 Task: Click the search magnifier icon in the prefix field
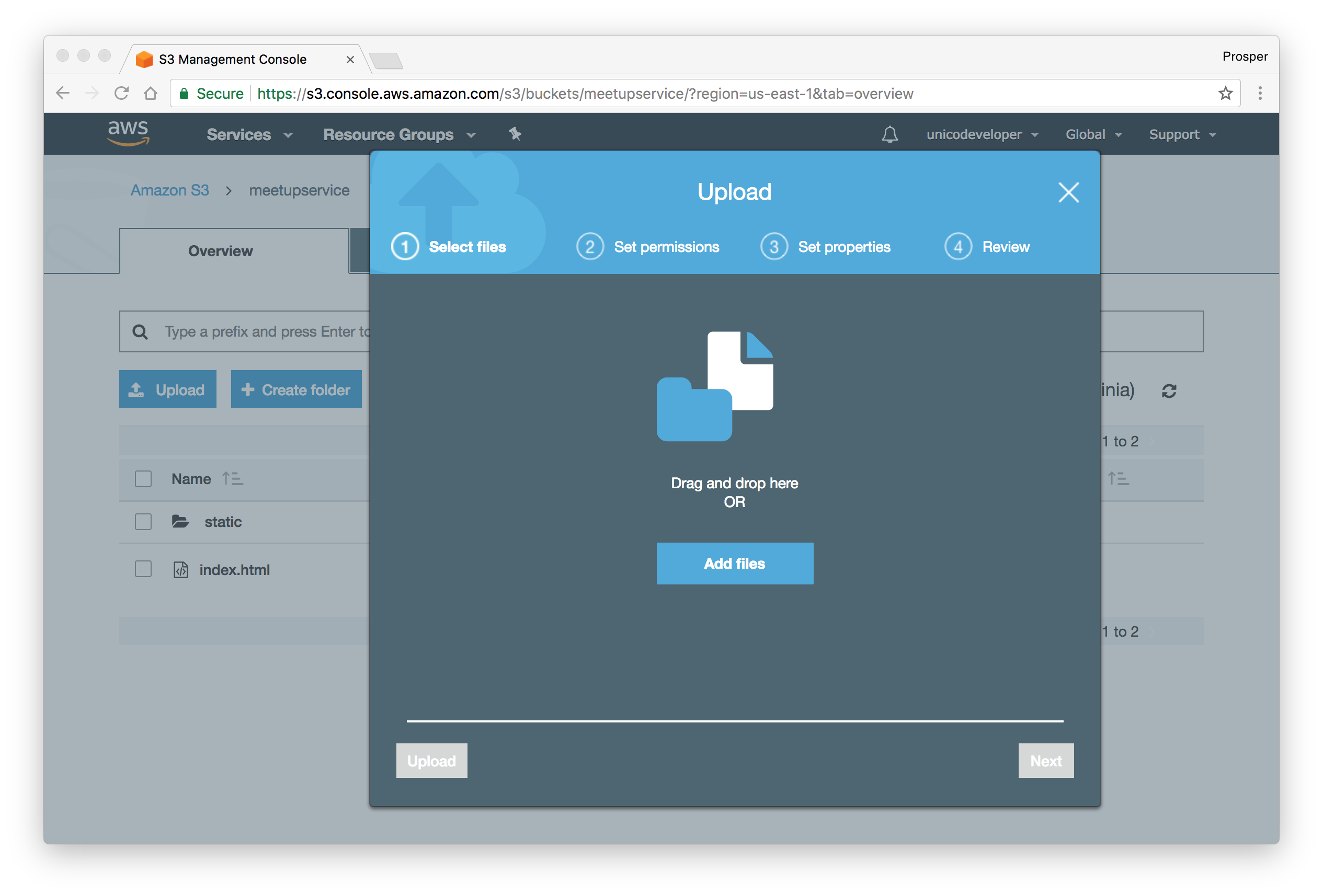(140, 332)
